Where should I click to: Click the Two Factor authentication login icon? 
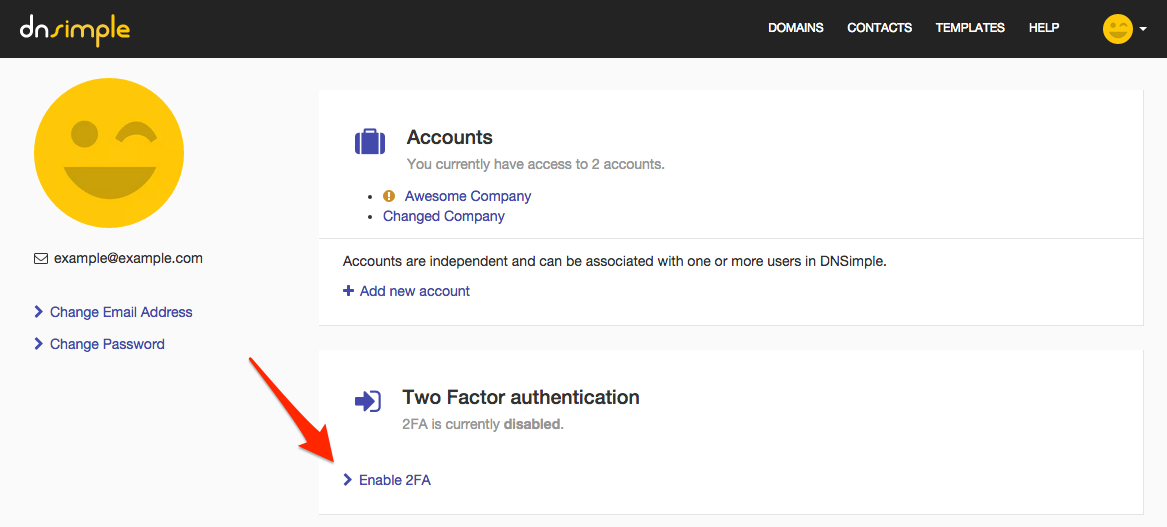pos(367,402)
